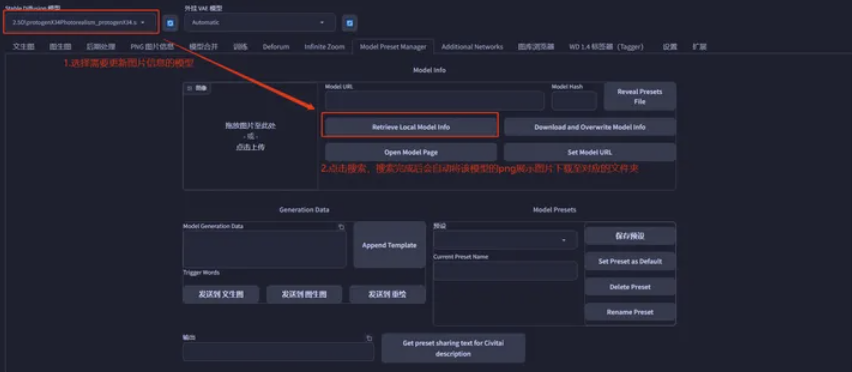Image resolution: width=852 pixels, height=372 pixels.
Task: Click the Model Info heading
Action: pyautogui.click(x=429, y=70)
